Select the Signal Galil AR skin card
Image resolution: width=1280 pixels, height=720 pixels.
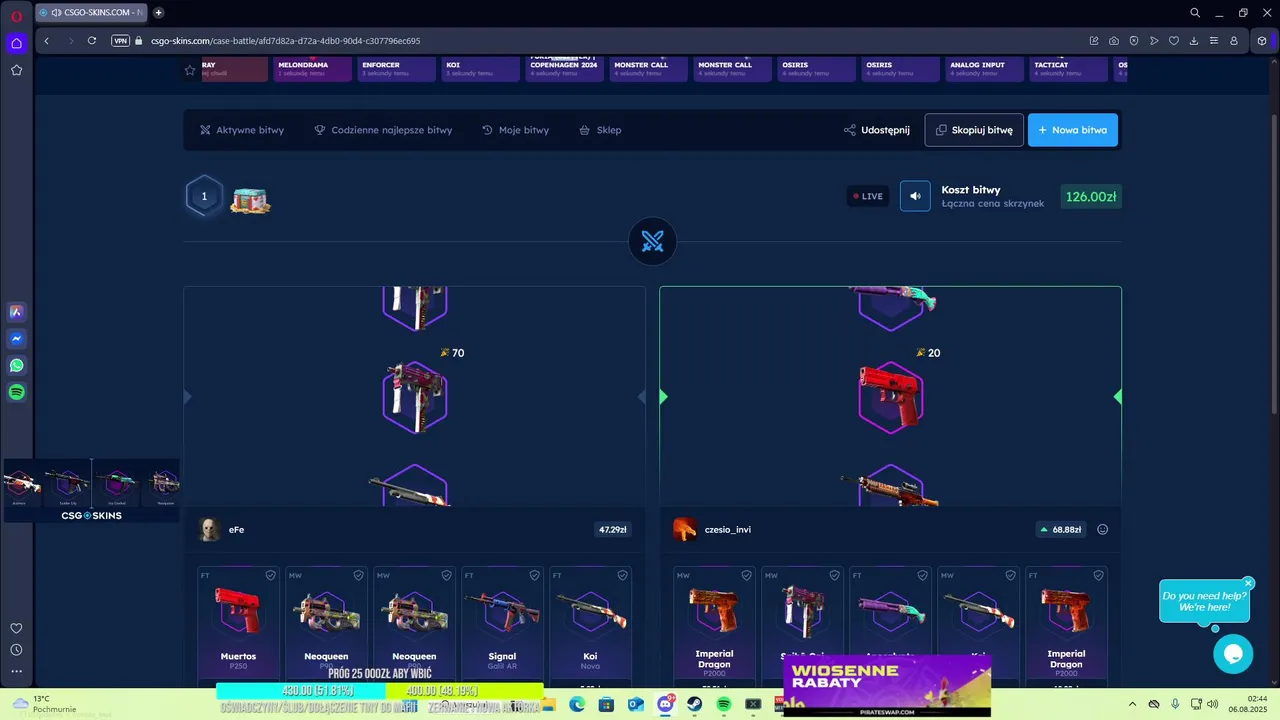(502, 627)
